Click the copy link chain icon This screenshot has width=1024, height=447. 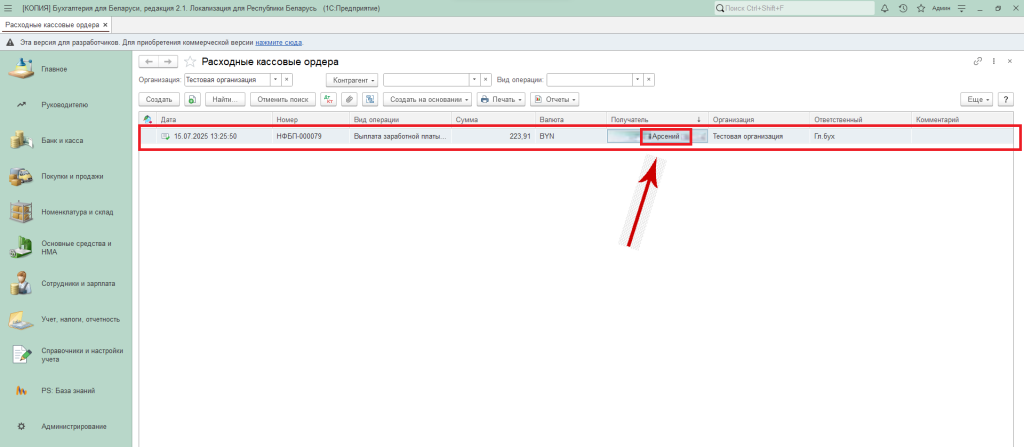(978, 62)
